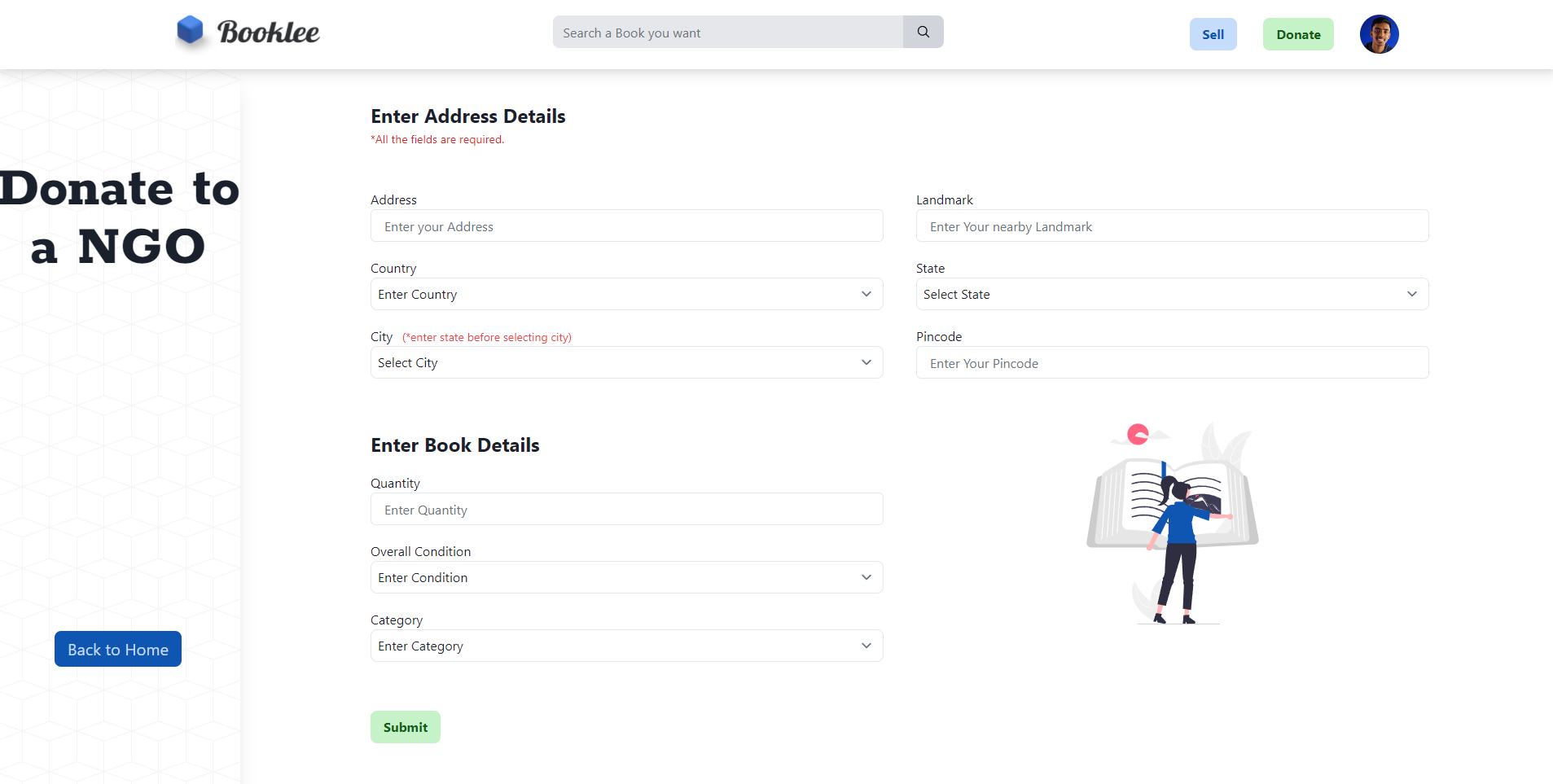
Task: Open the Enter Country dropdown
Action: pos(626,294)
